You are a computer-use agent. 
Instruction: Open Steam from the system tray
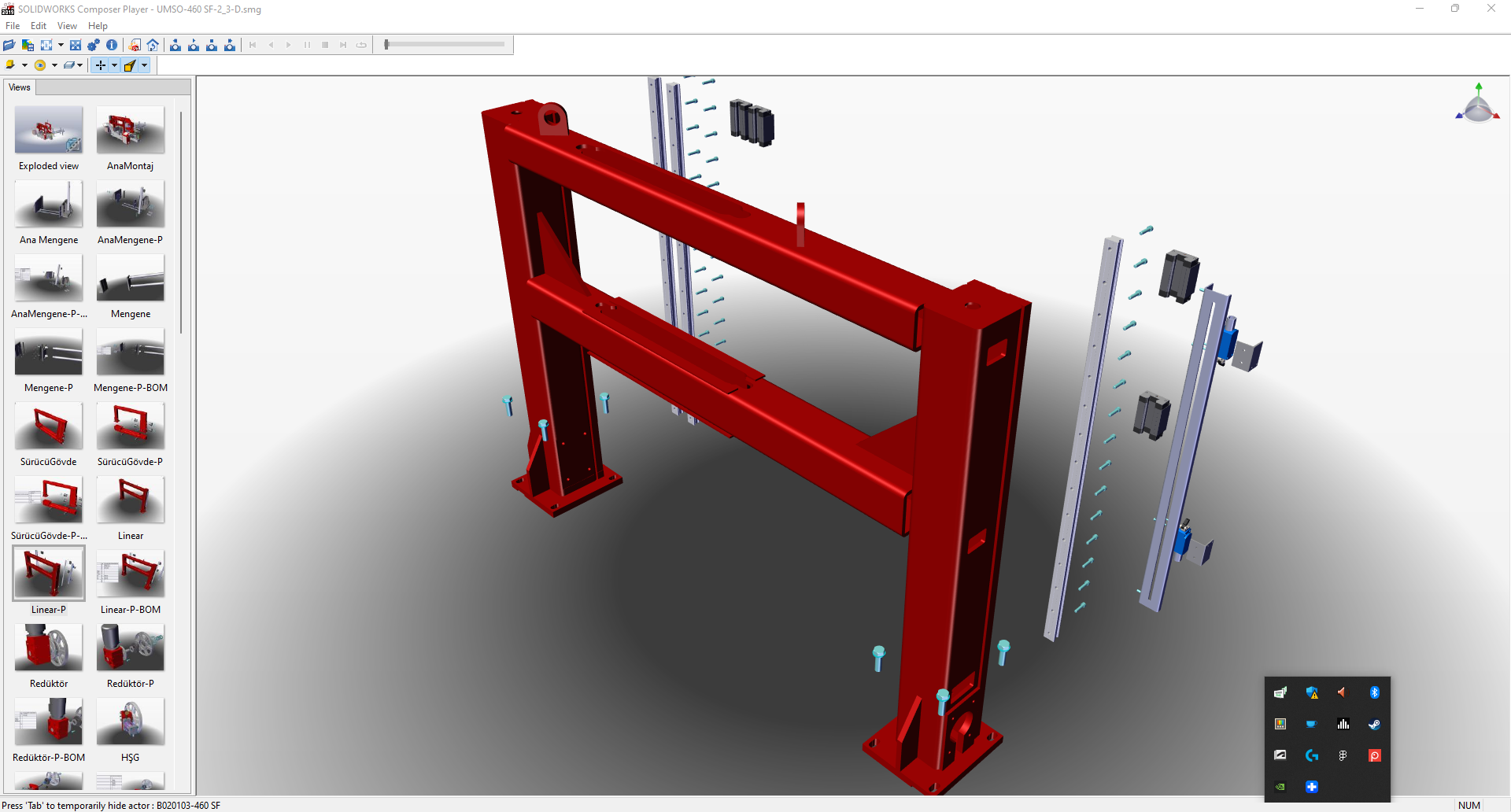(1374, 724)
